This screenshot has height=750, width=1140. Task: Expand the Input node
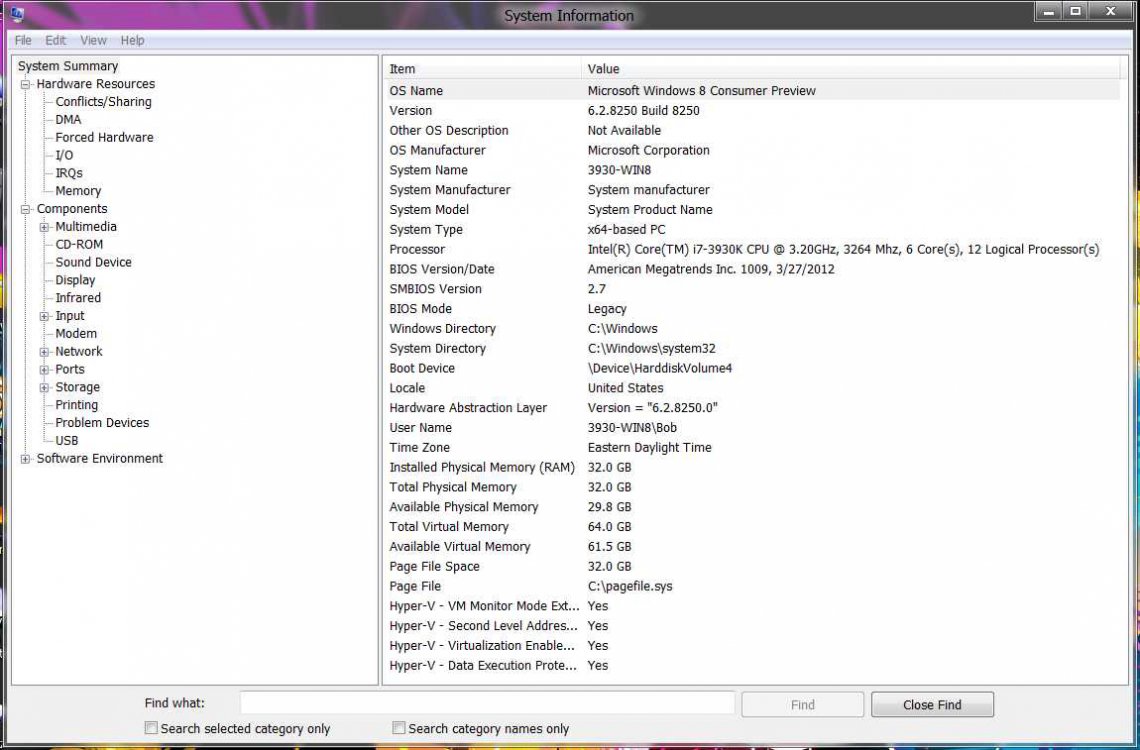point(45,316)
